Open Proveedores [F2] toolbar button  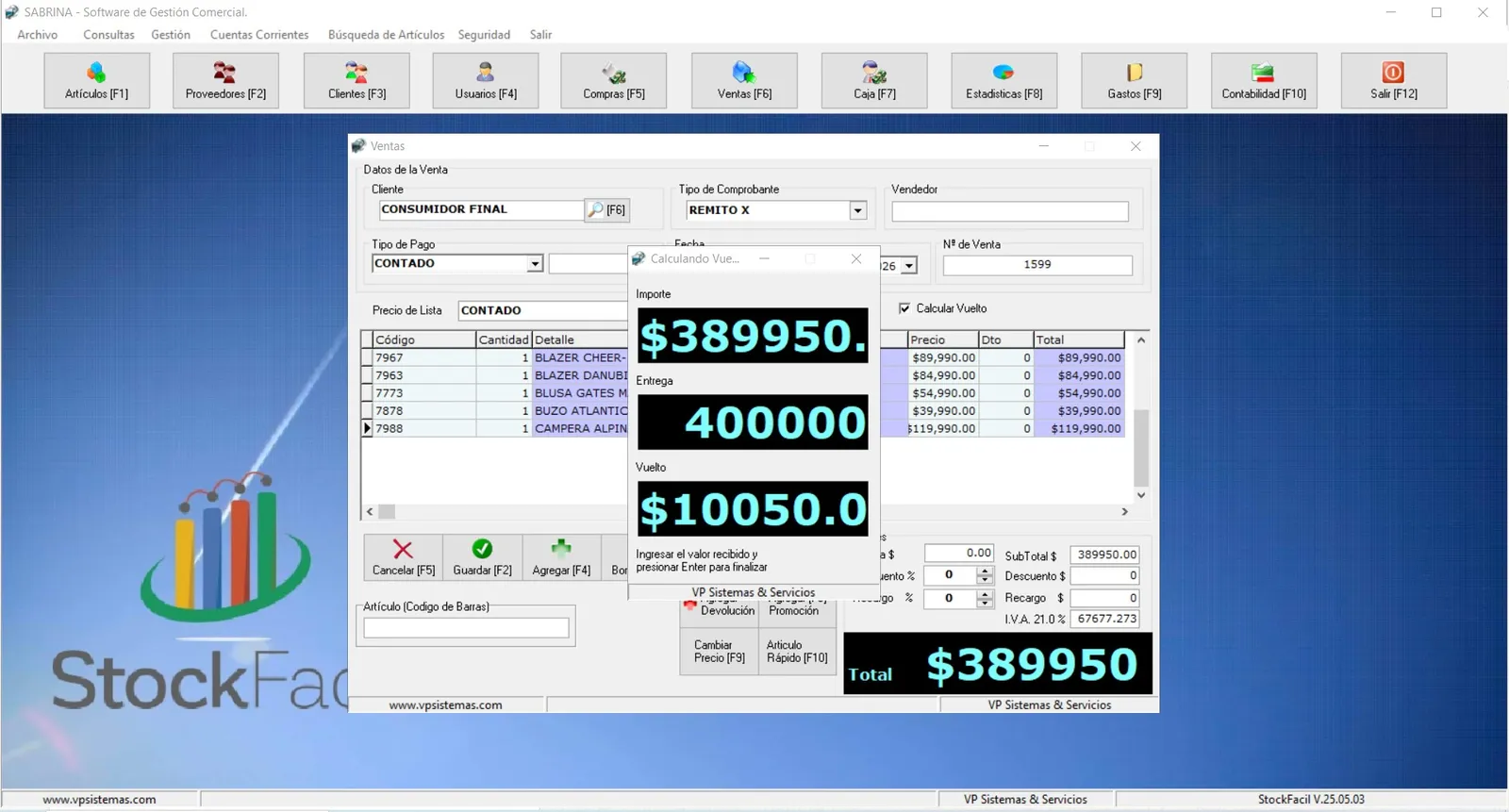click(x=225, y=80)
